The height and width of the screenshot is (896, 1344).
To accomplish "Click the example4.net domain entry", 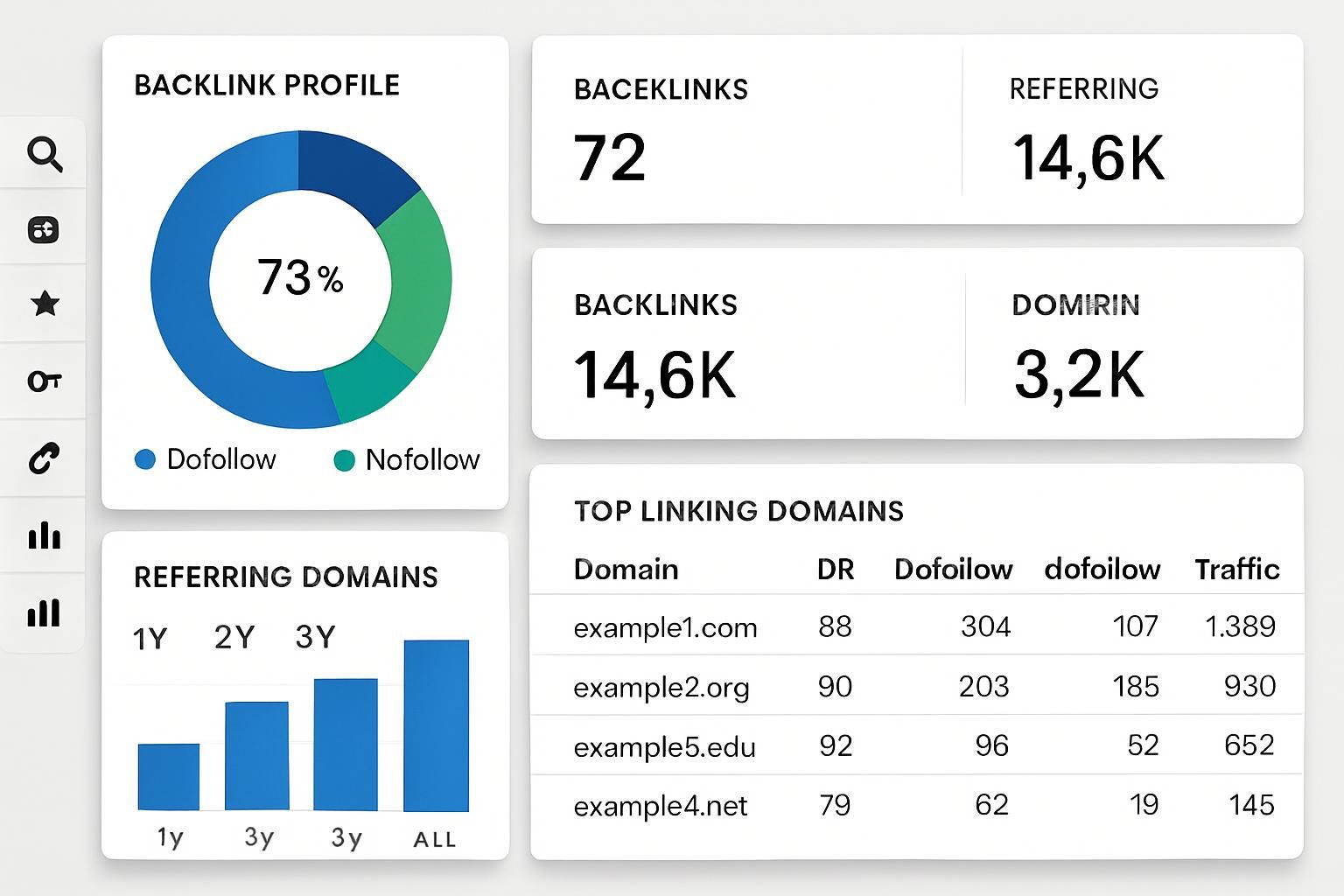I will point(661,806).
